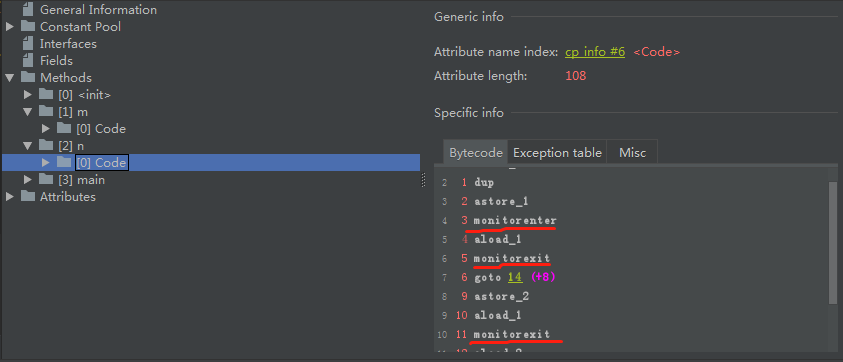This screenshot has height=362, width=843.
Task: Click the astore_1 instruction line
Action: (x=501, y=201)
